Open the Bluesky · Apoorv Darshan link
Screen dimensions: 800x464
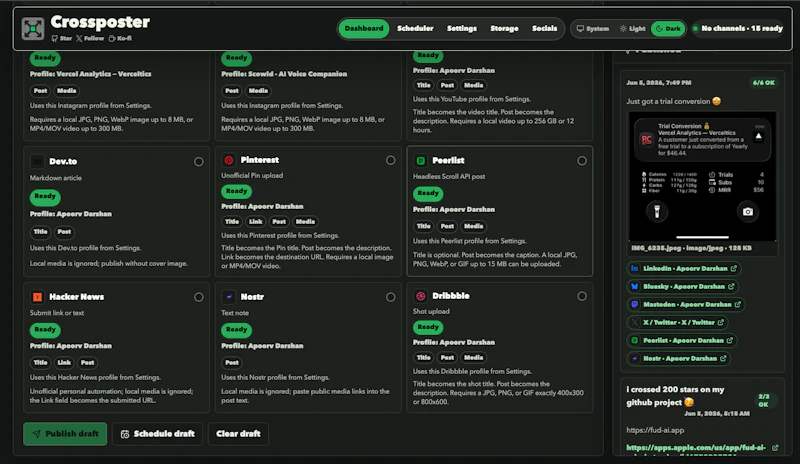[x=683, y=286]
